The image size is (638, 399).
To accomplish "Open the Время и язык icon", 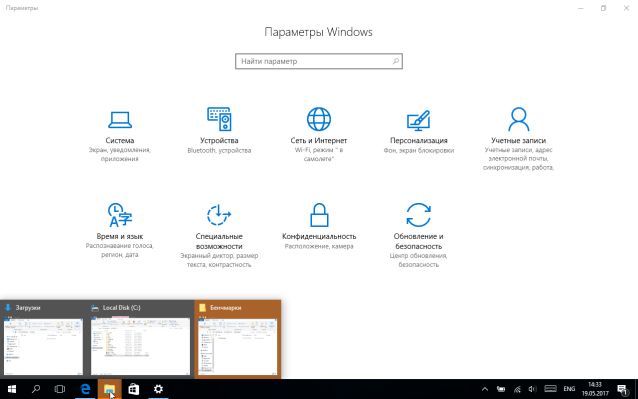I will click(x=120, y=215).
